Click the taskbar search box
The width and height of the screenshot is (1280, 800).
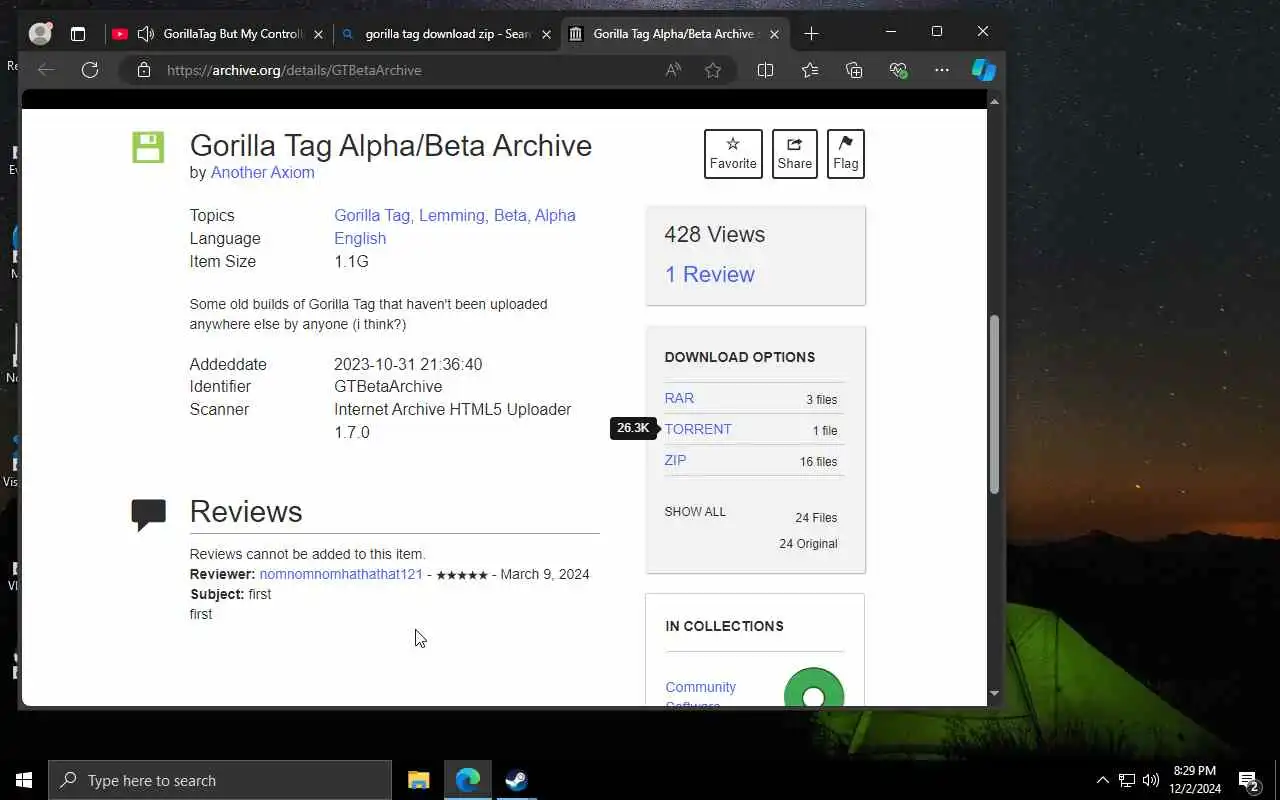pos(220,780)
